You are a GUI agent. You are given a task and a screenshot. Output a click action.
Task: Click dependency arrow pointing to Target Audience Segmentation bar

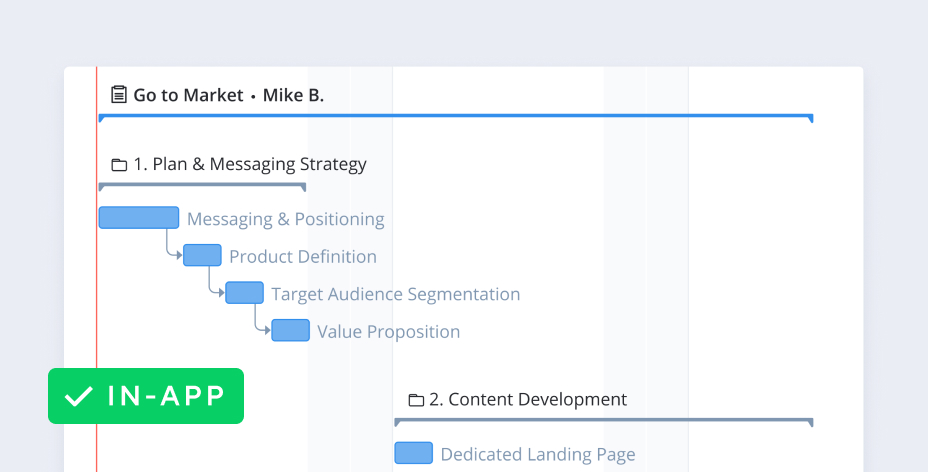(219, 293)
